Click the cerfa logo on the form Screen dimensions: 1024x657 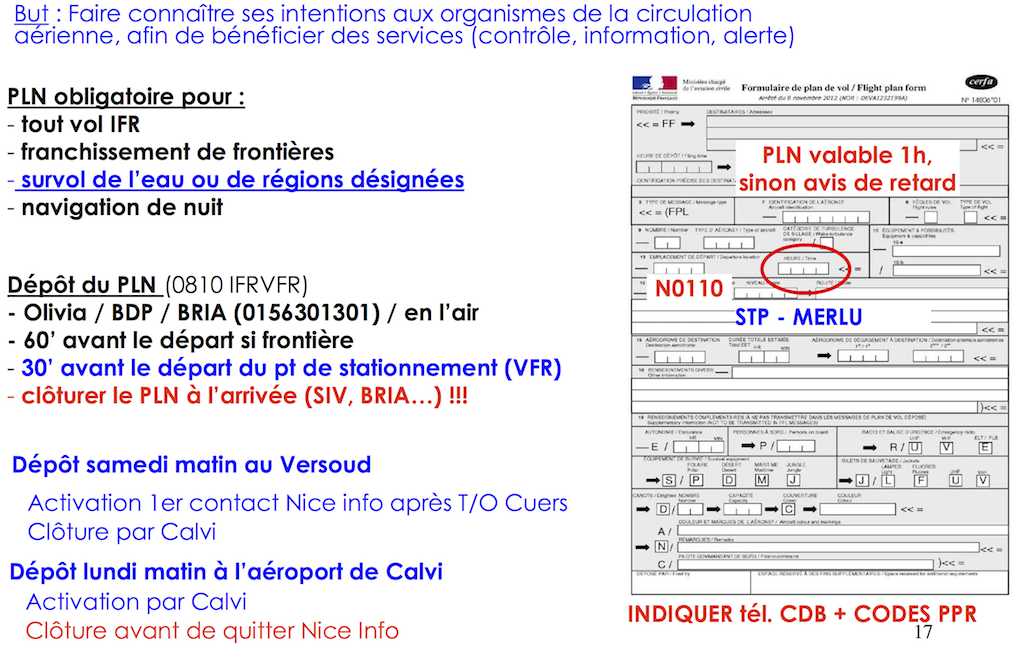pos(980,82)
